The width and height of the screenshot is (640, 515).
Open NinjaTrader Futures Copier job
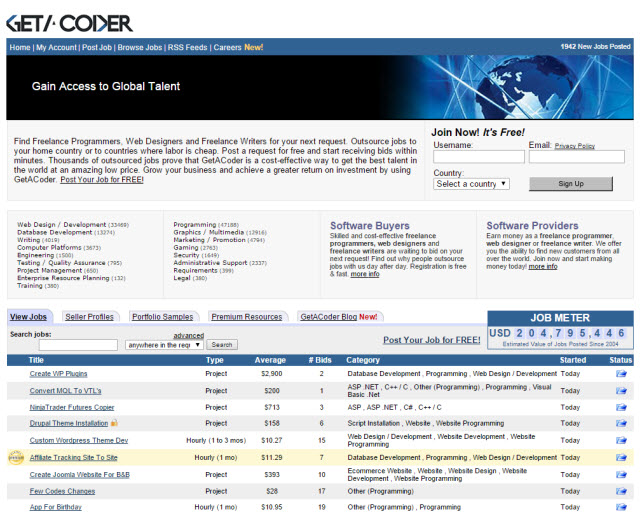click(x=72, y=407)
